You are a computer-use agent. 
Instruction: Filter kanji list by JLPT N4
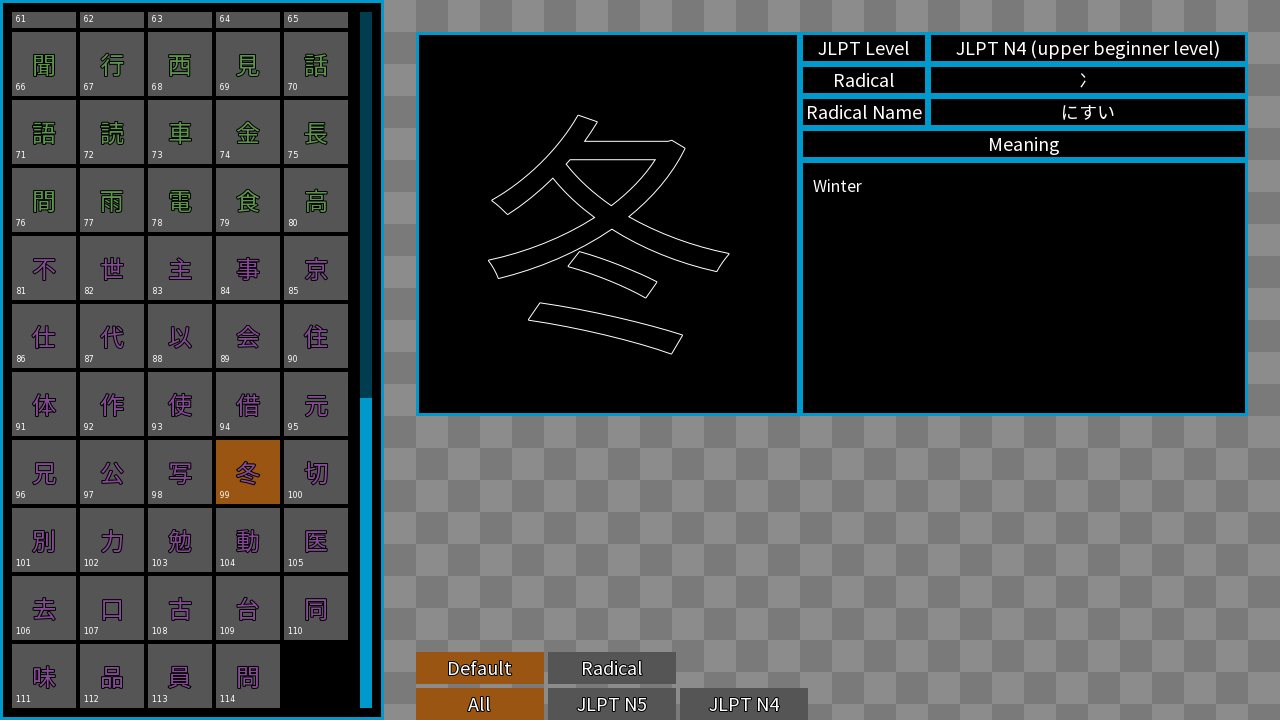click(x=744, y=704)
